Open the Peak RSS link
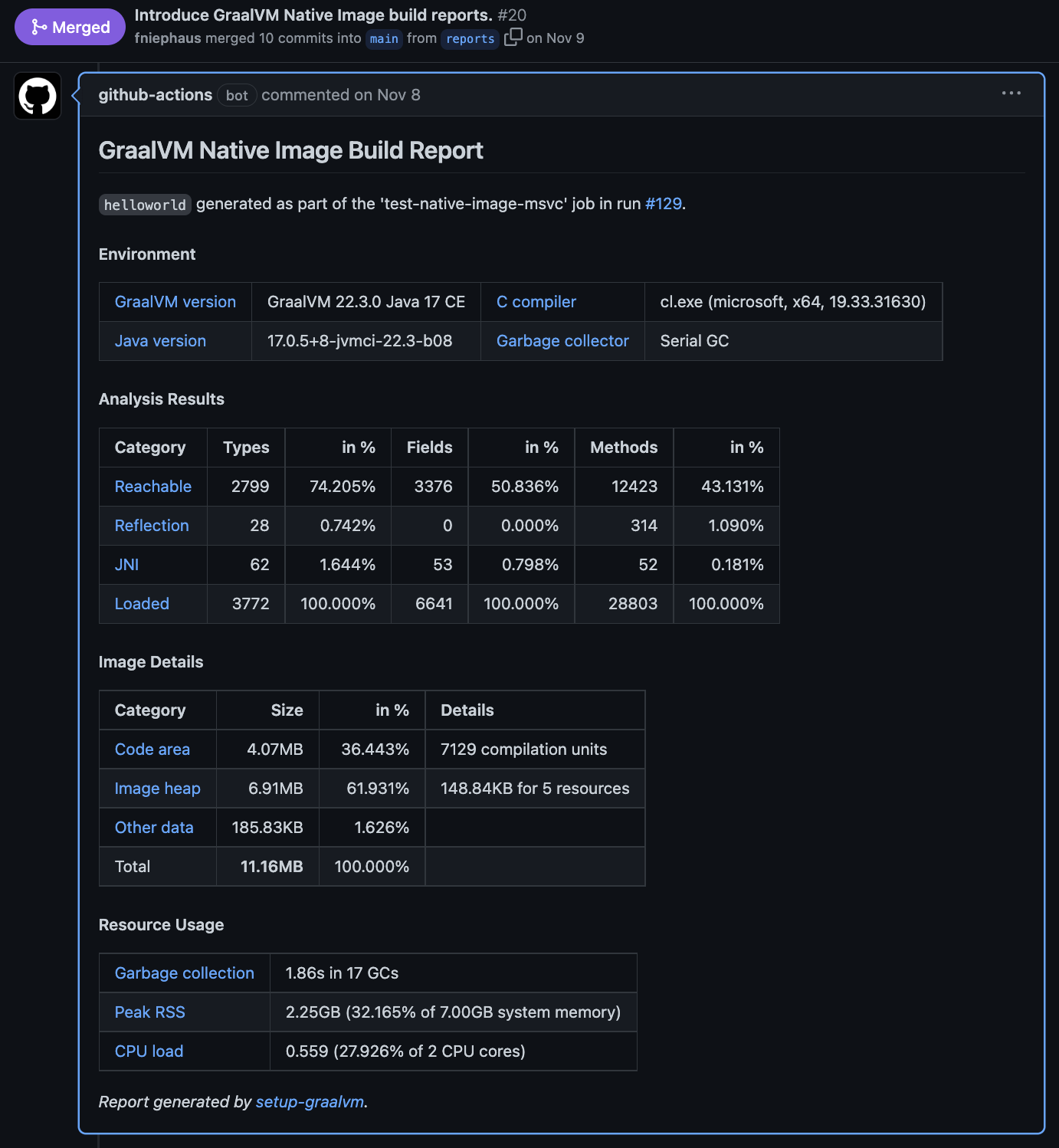 pos(150,1012)
